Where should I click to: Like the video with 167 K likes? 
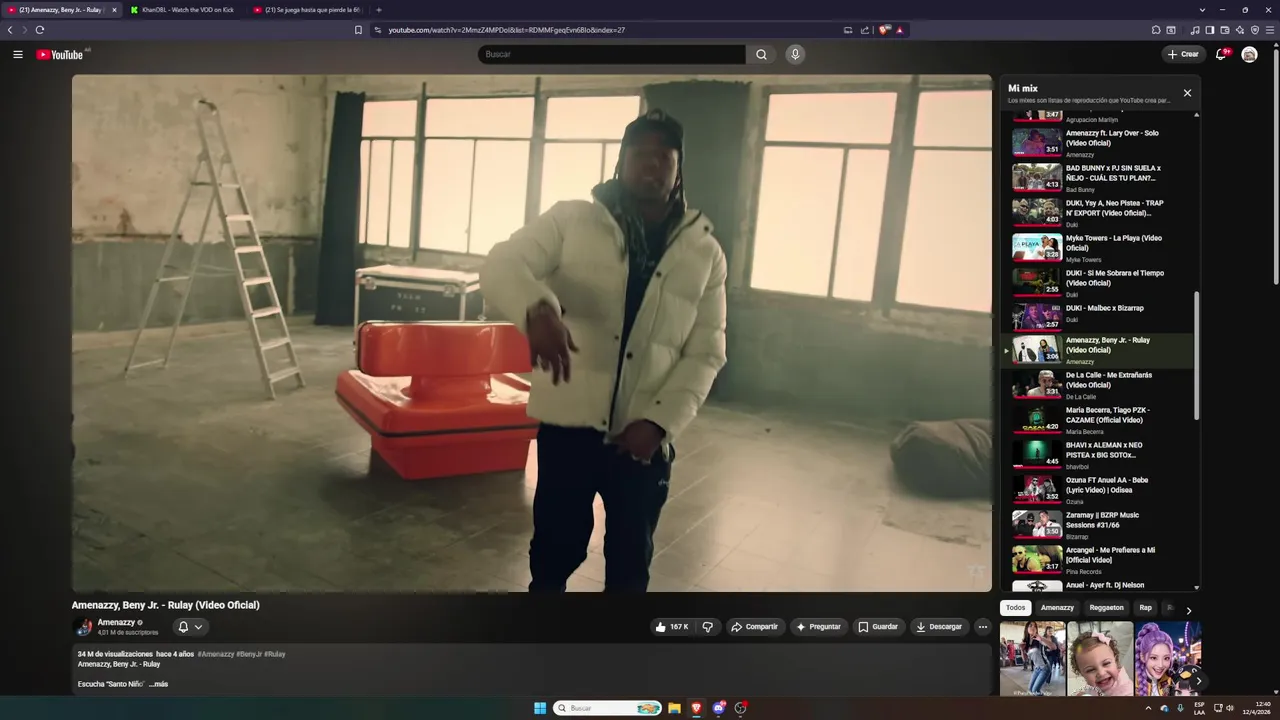671,627
